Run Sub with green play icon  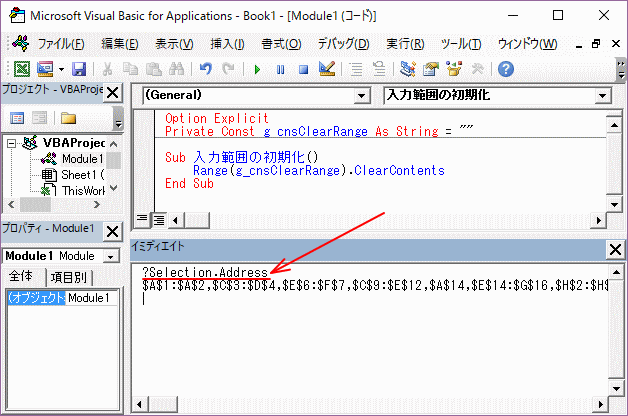tap(258, 69)
